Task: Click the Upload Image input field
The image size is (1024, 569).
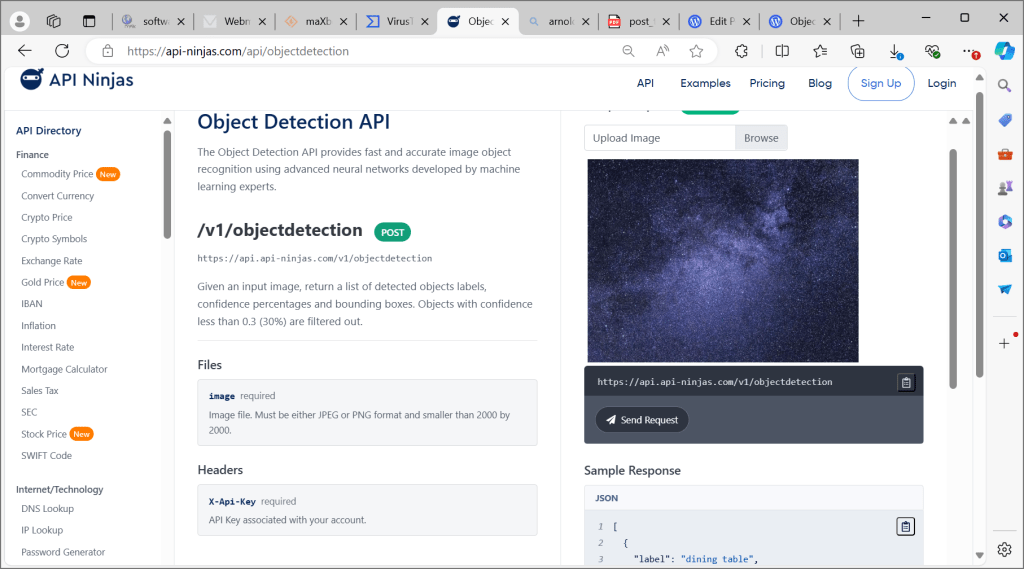Action: pyautogui.click(x=660, y=138)
